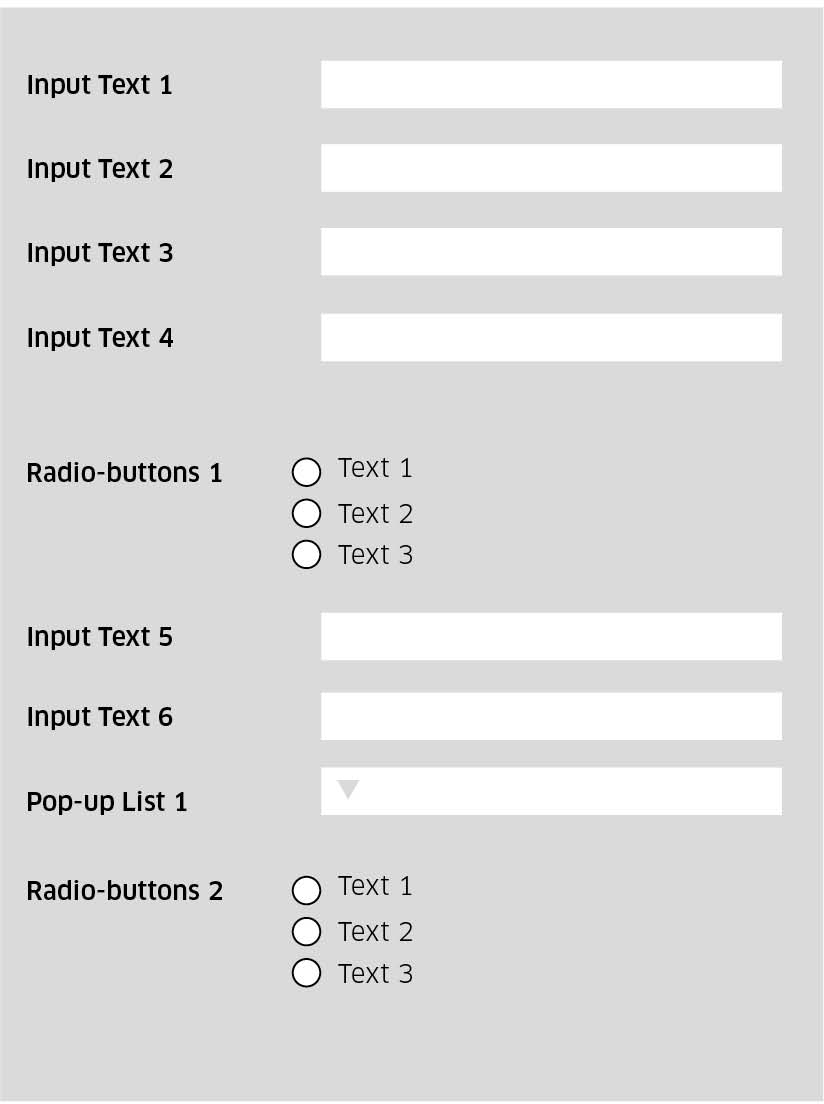This screenshot has height=1104, width=824.
Task: Click inside the Input Text 6 box
Action: tap(551, 716)
